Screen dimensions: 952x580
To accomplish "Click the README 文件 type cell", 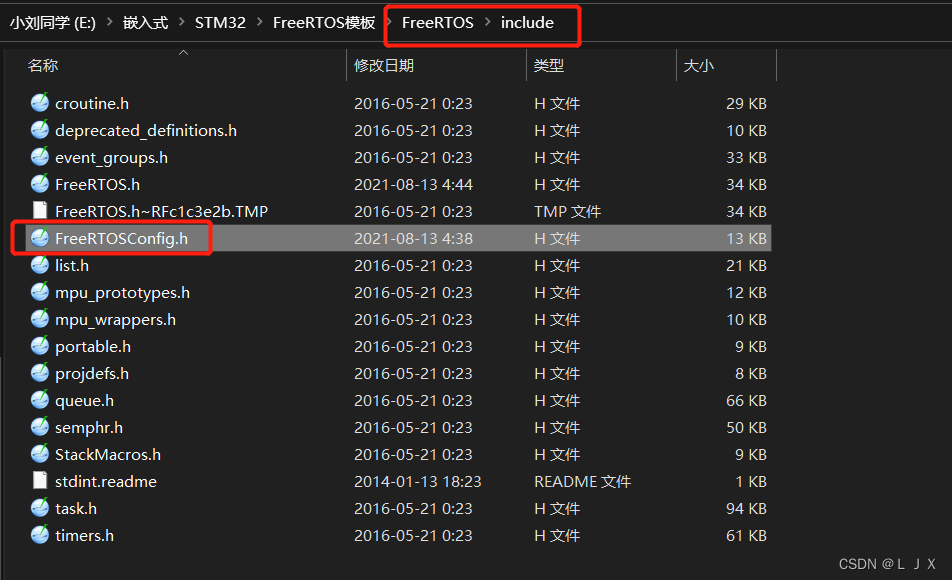I will pyautogui.click(x=582, y=481).
